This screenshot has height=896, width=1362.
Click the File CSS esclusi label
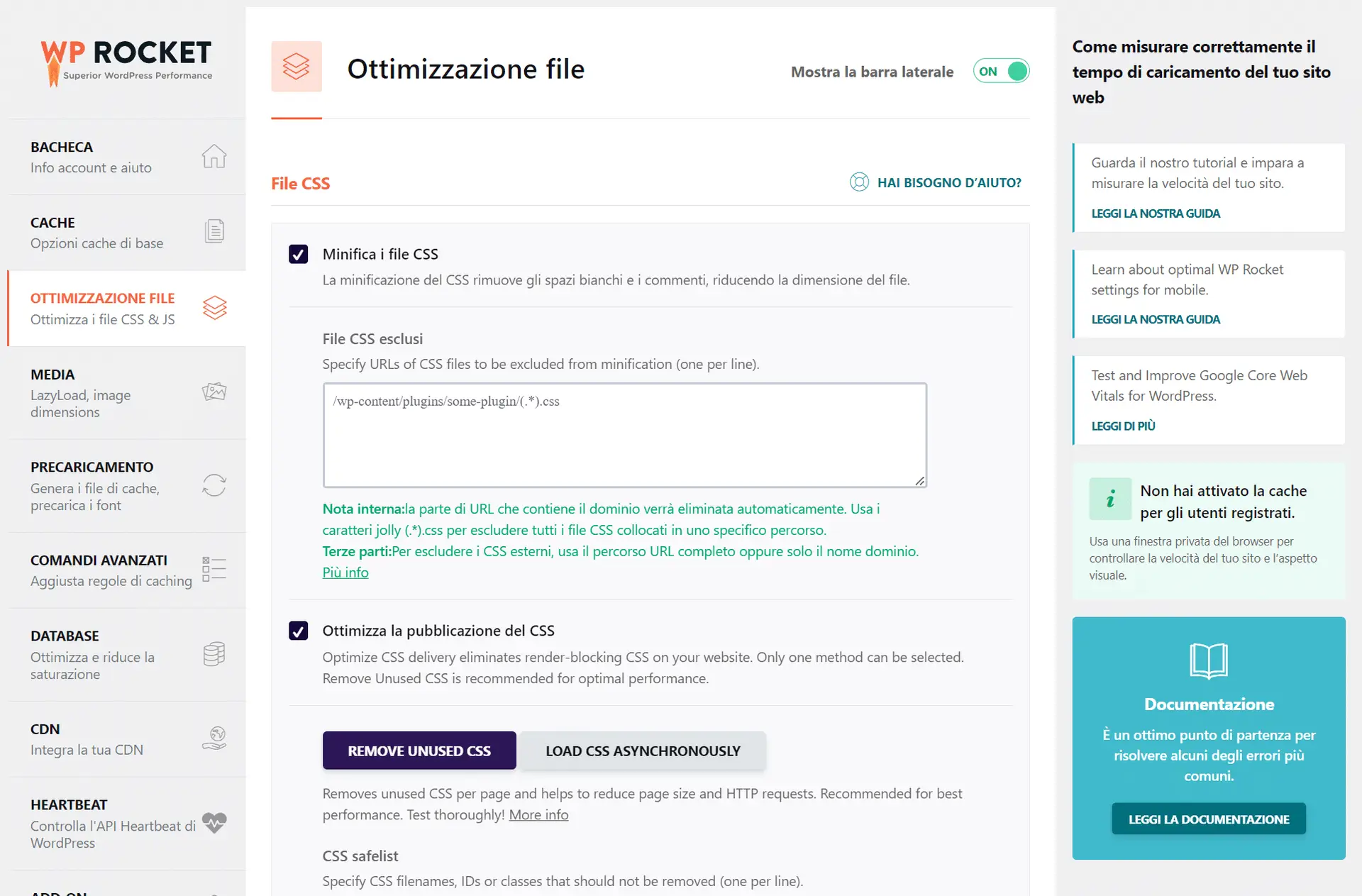pyautogui.click(x=372, y=339)
